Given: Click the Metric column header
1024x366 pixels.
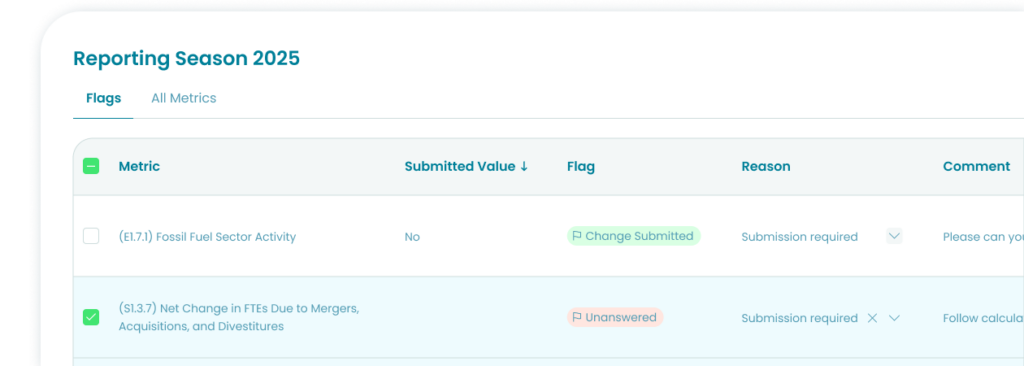Looking at the screenshot, I should 139,166.
